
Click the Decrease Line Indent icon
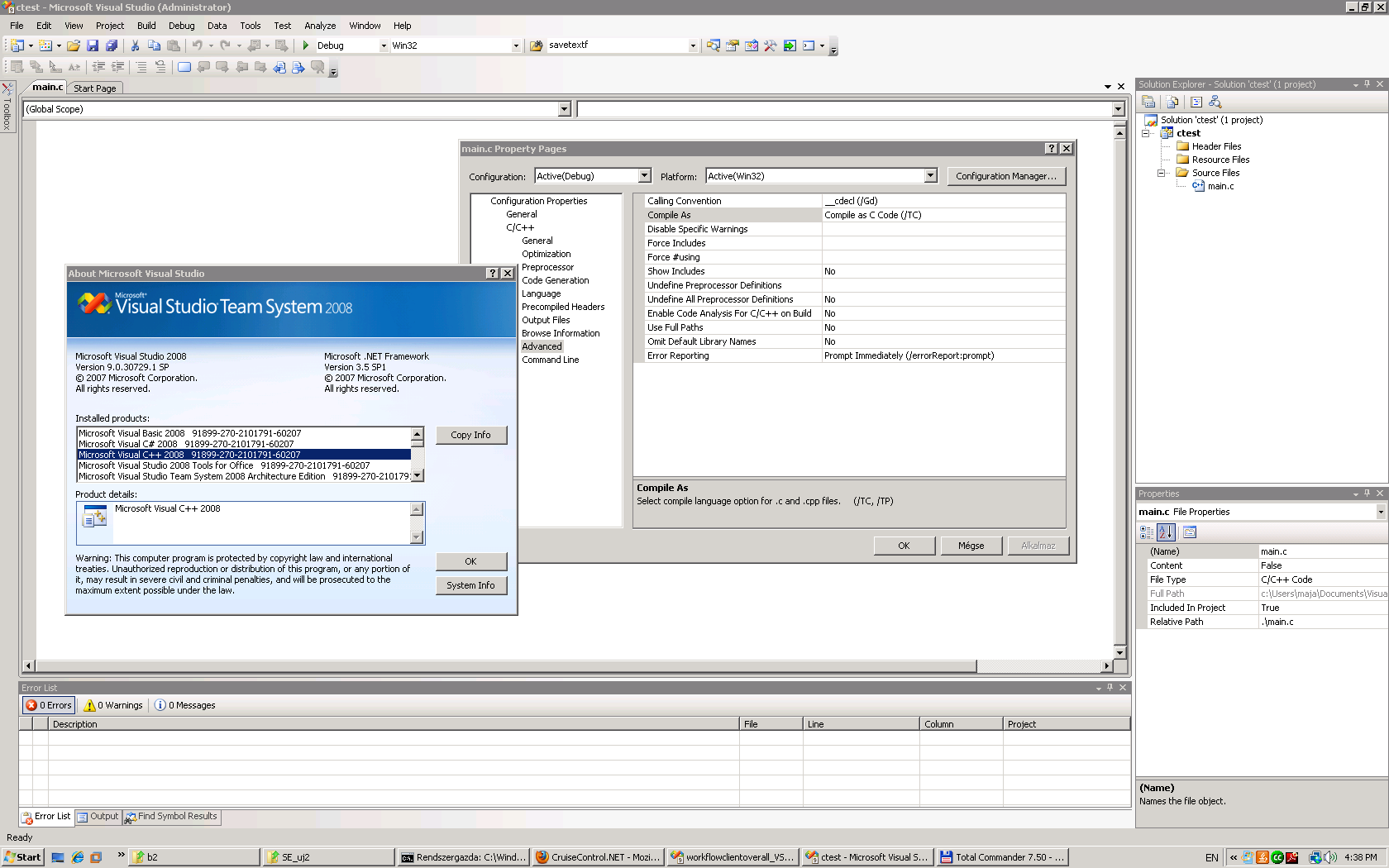coord(98,67)
